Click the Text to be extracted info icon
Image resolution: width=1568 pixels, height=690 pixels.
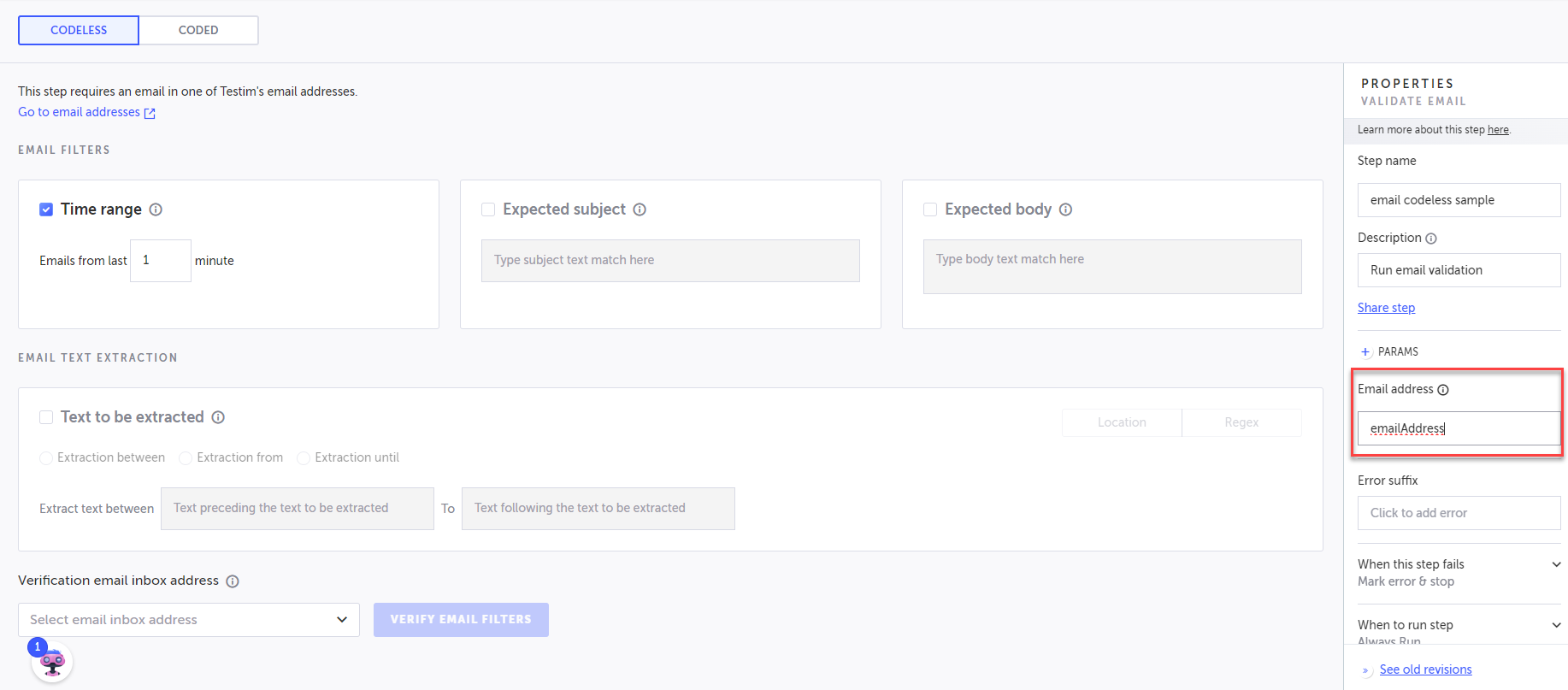click(218, 417)
